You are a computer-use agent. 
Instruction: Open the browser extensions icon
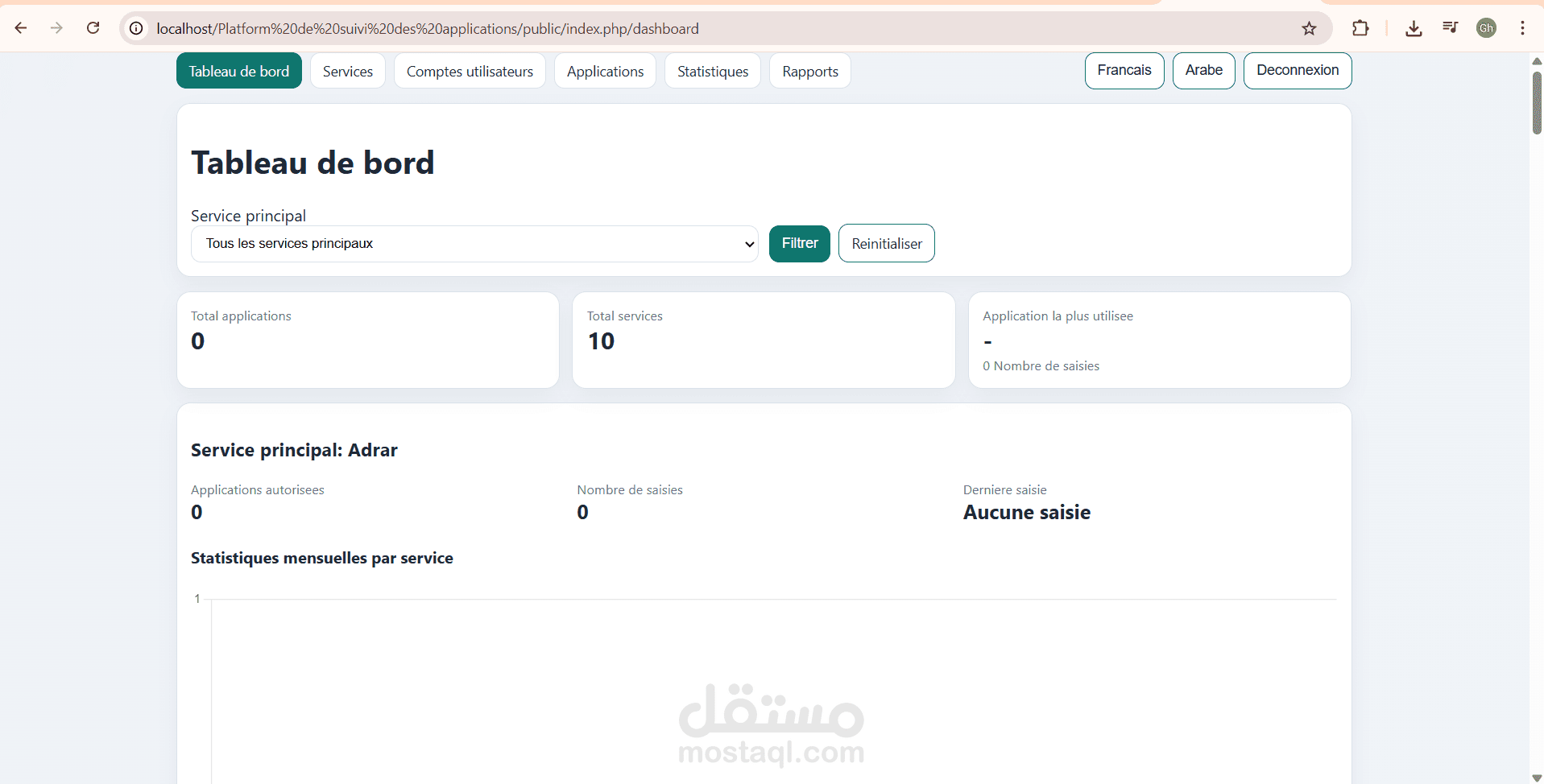pos(1361,28)
